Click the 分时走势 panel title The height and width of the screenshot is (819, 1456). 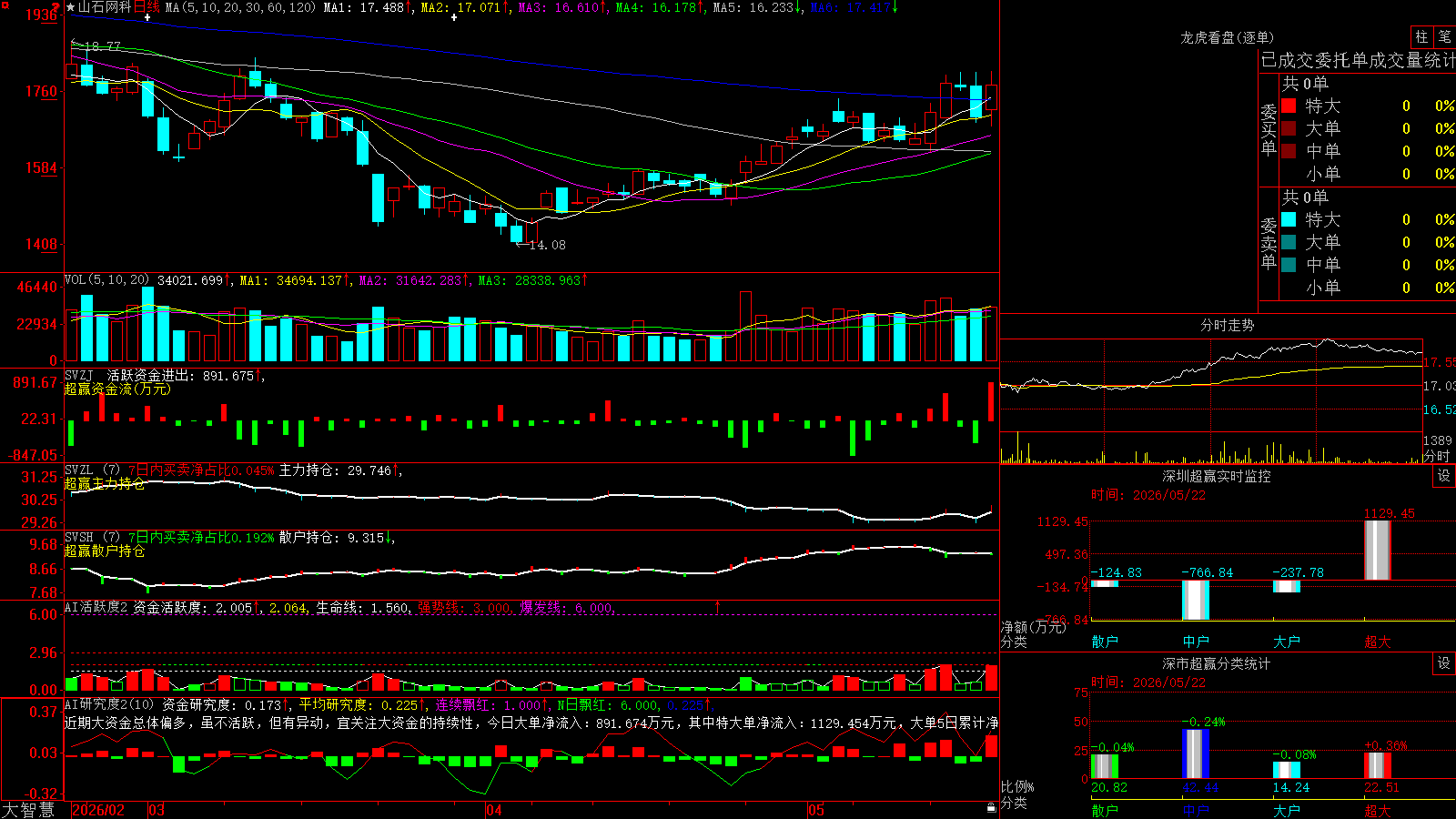(x=1227, y=325)
